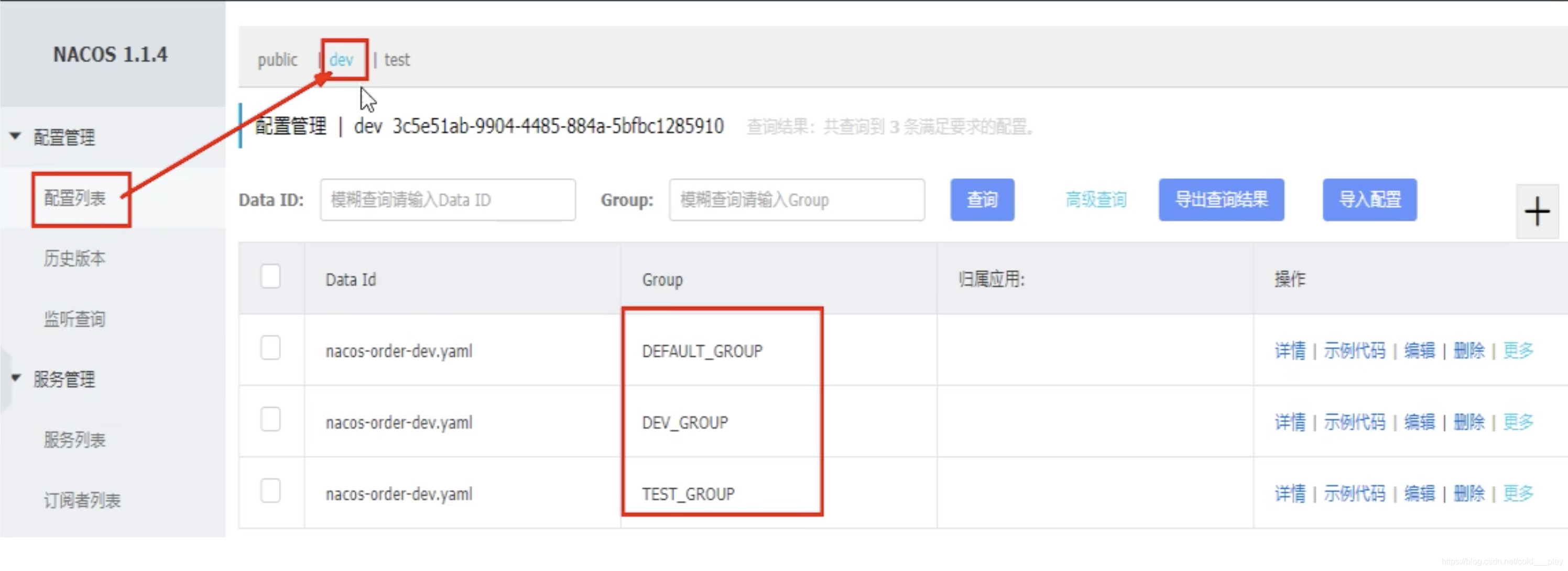Tick the select-all checkbox in table header
This screenshot has width=1568, height=571.
[x=270, y=277]
